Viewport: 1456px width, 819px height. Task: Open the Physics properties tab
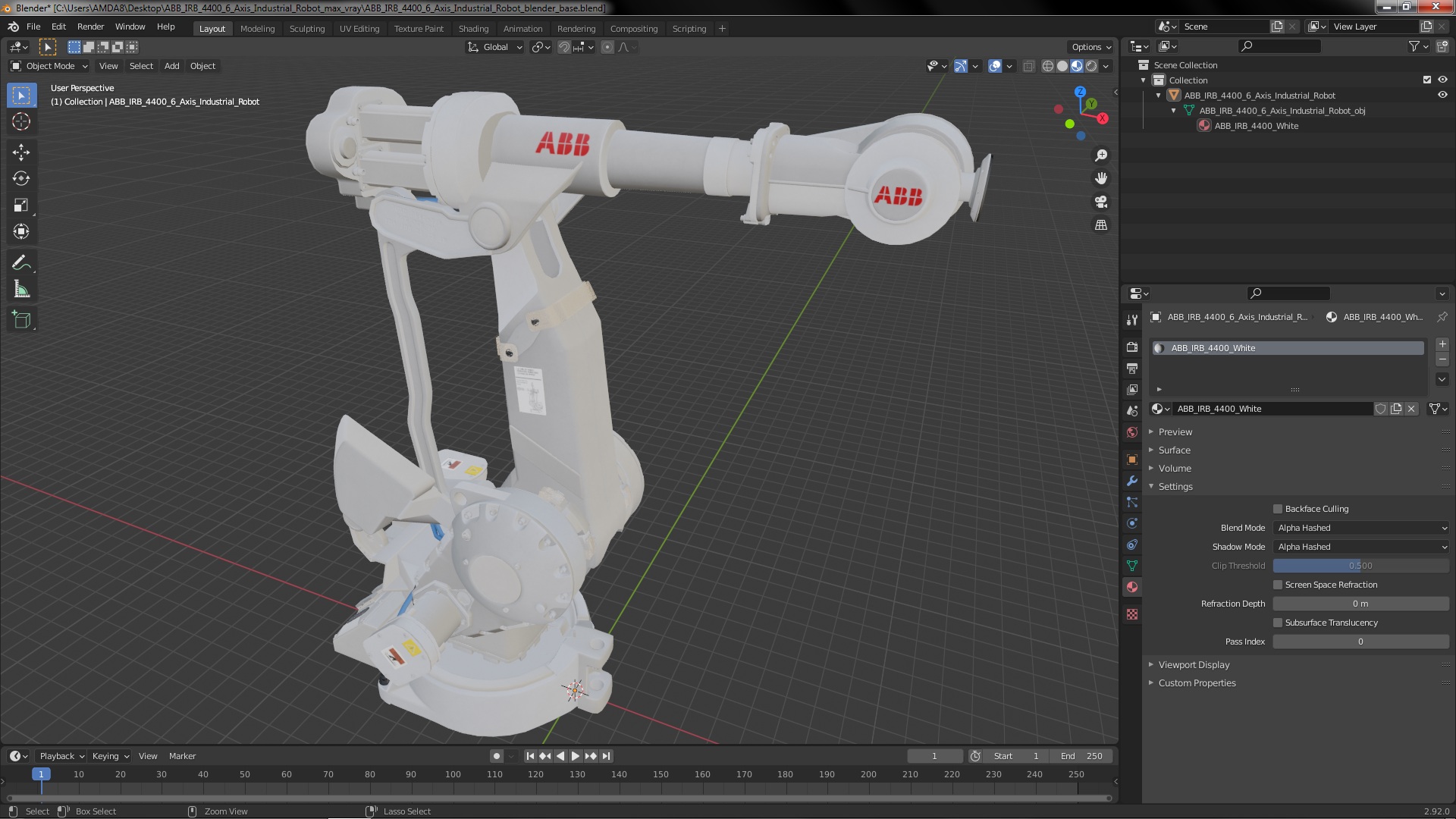pyautogui.click(x=1132, y=523)
